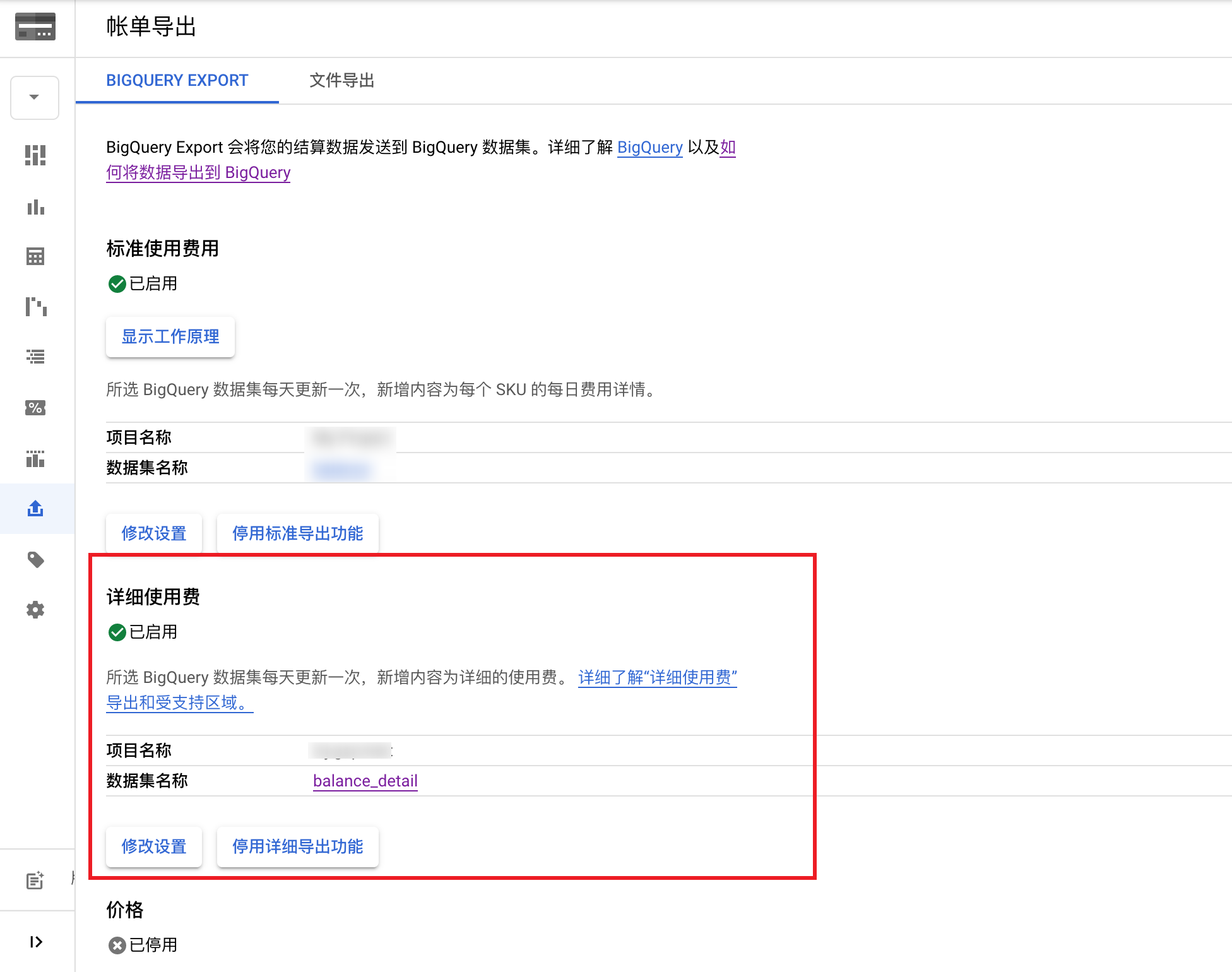
Task: Click 停用详细导出功能 button
Action: 297,846
